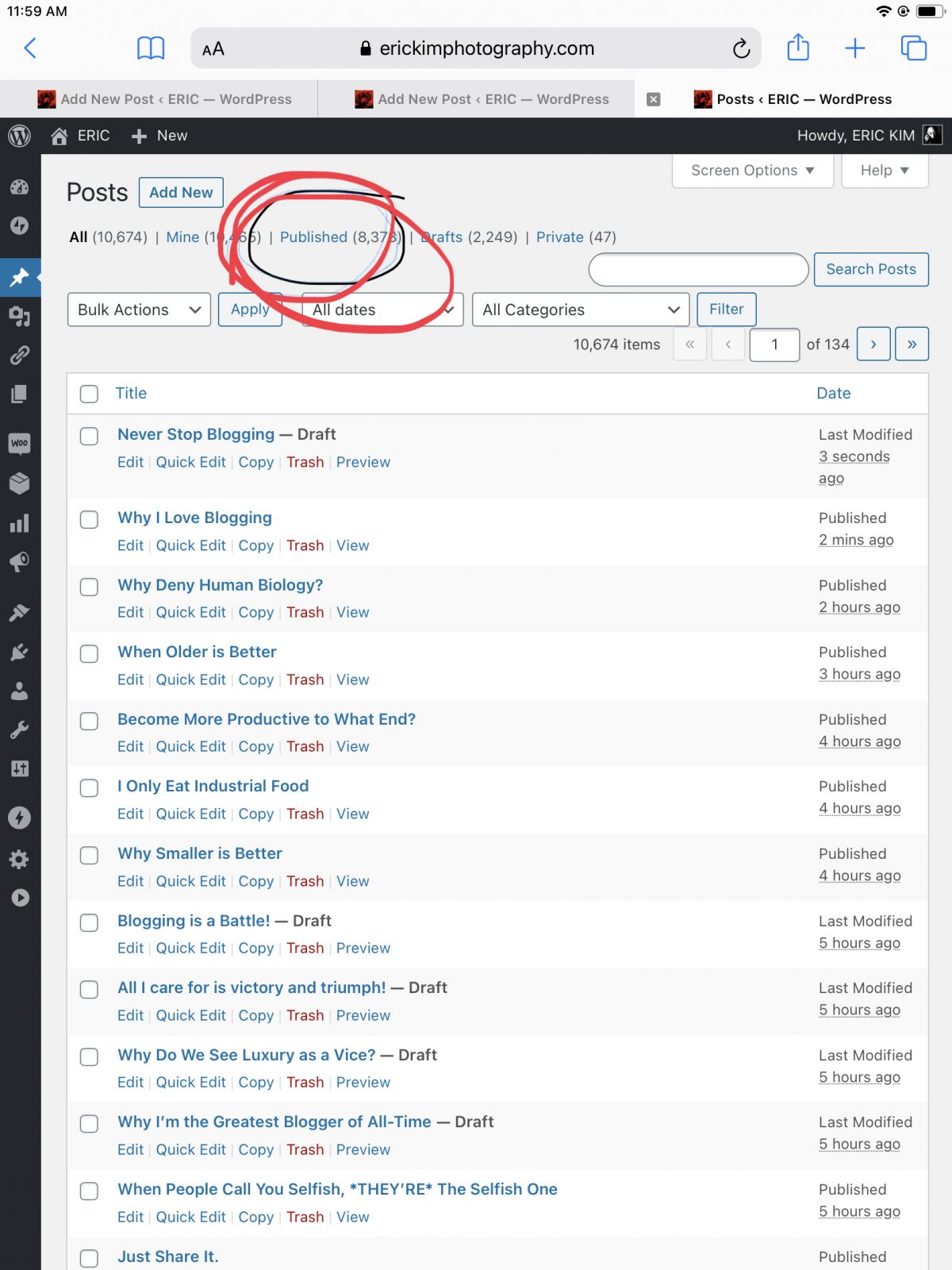
Task: Open Products box sidebar icon
Action: tap(20, 483)
